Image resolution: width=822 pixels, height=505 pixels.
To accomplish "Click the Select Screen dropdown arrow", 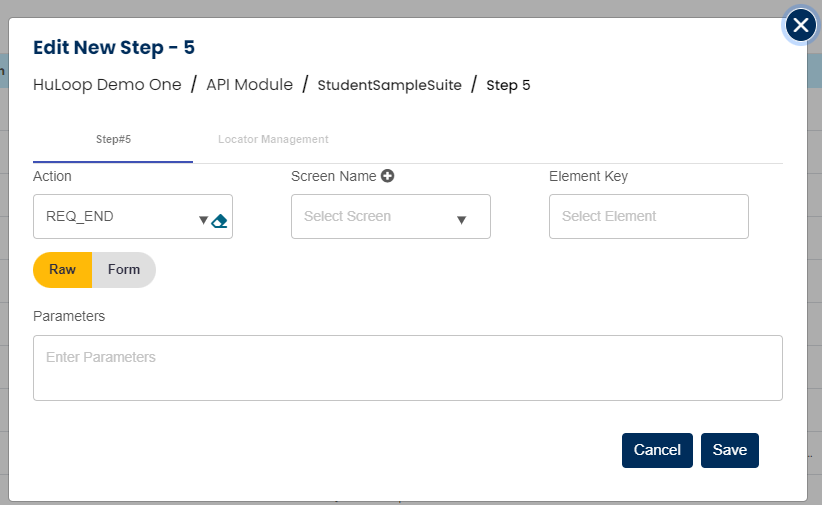I will pos(462,220).
